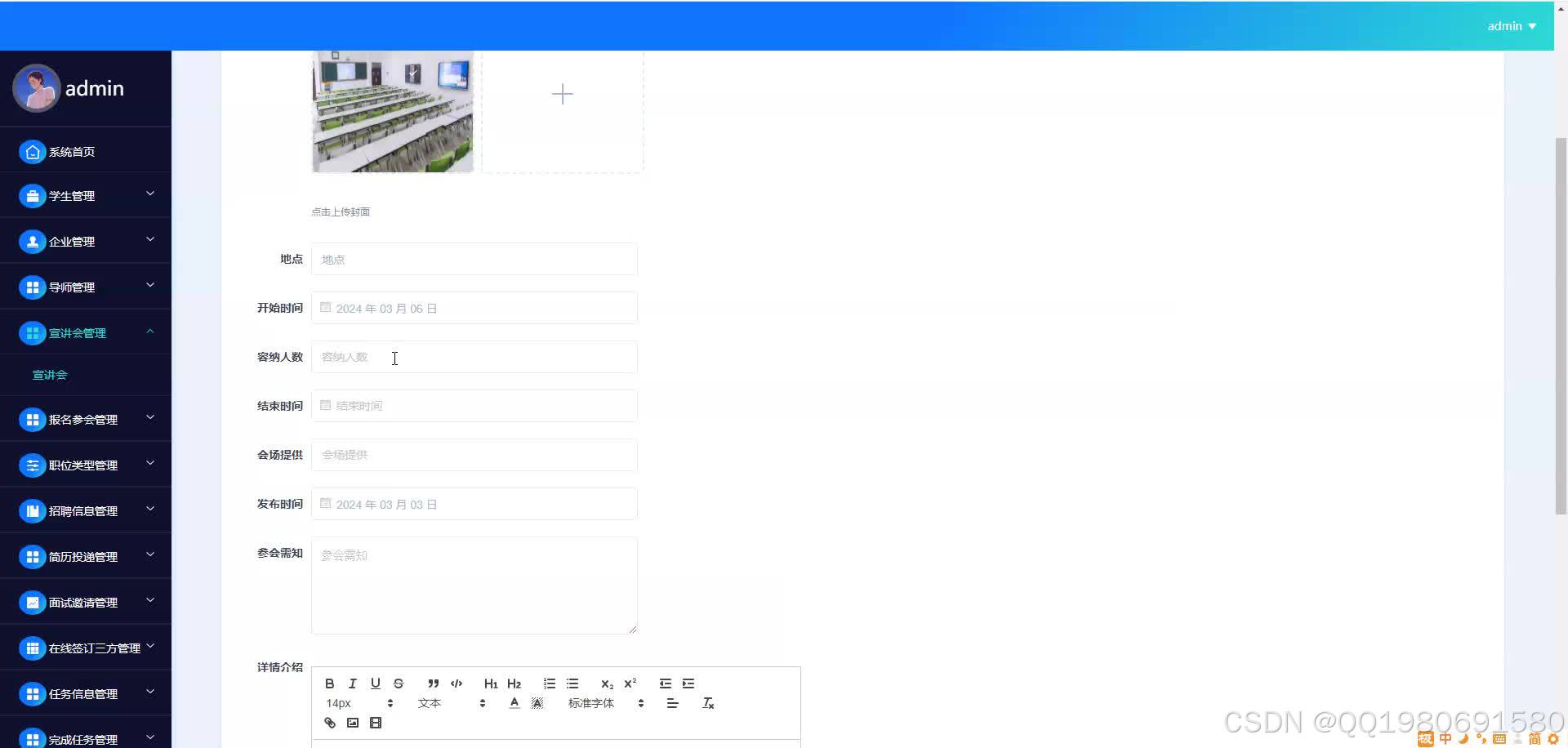Open 系统首页 from sidebar

(x=86, y=152)
